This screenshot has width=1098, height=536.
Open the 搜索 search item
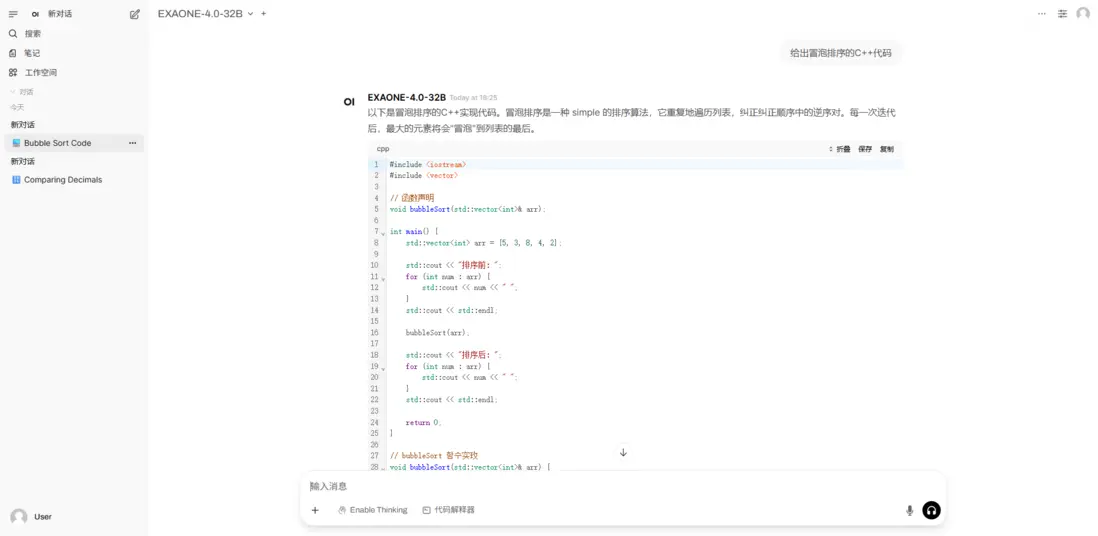pos(74,34)
